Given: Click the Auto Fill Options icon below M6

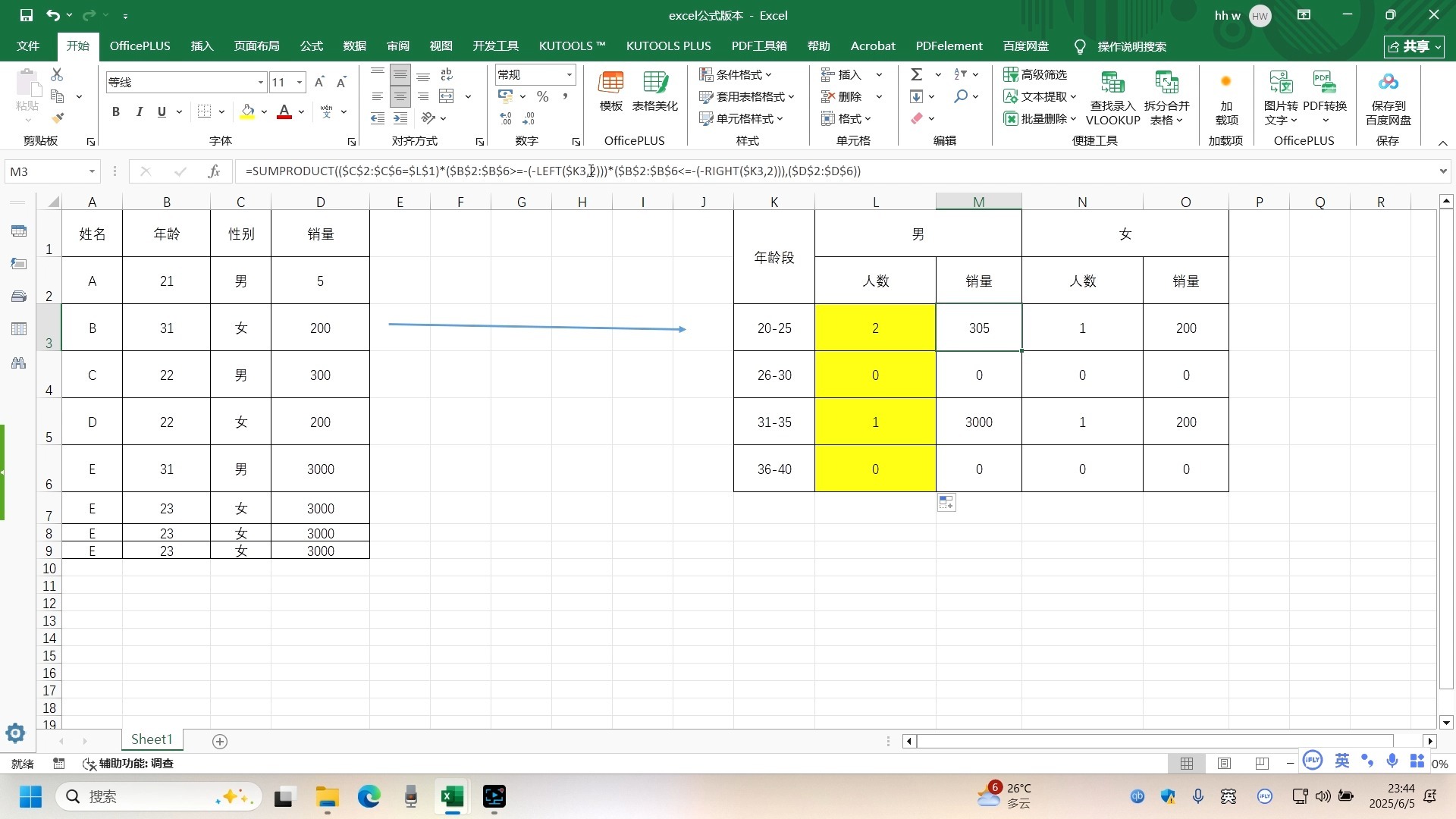Looking at the screenshot, I should [946, 503].
